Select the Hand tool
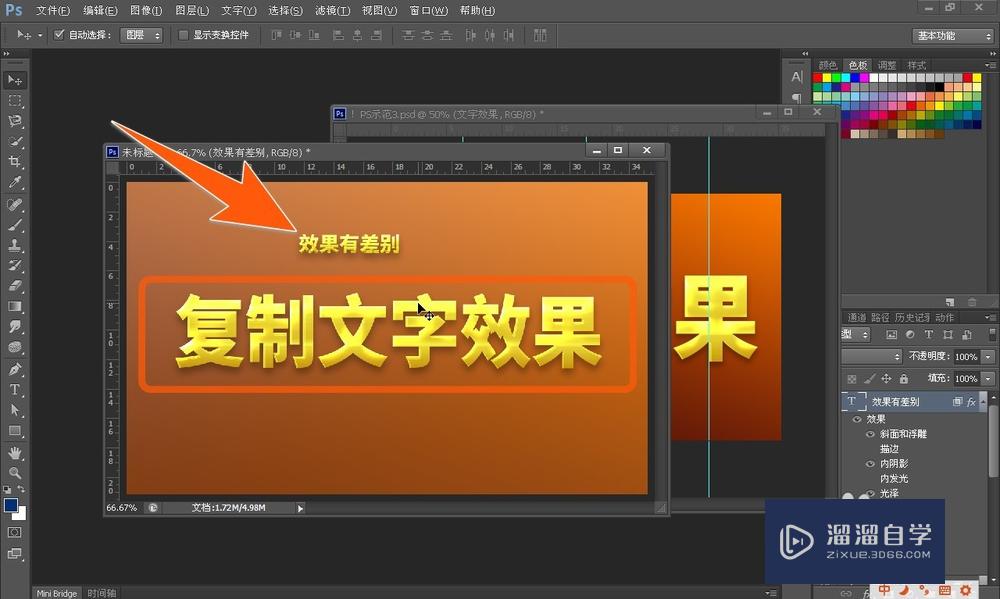The width and height of the screenshot is (1000, 599). [x=15, y=453]
